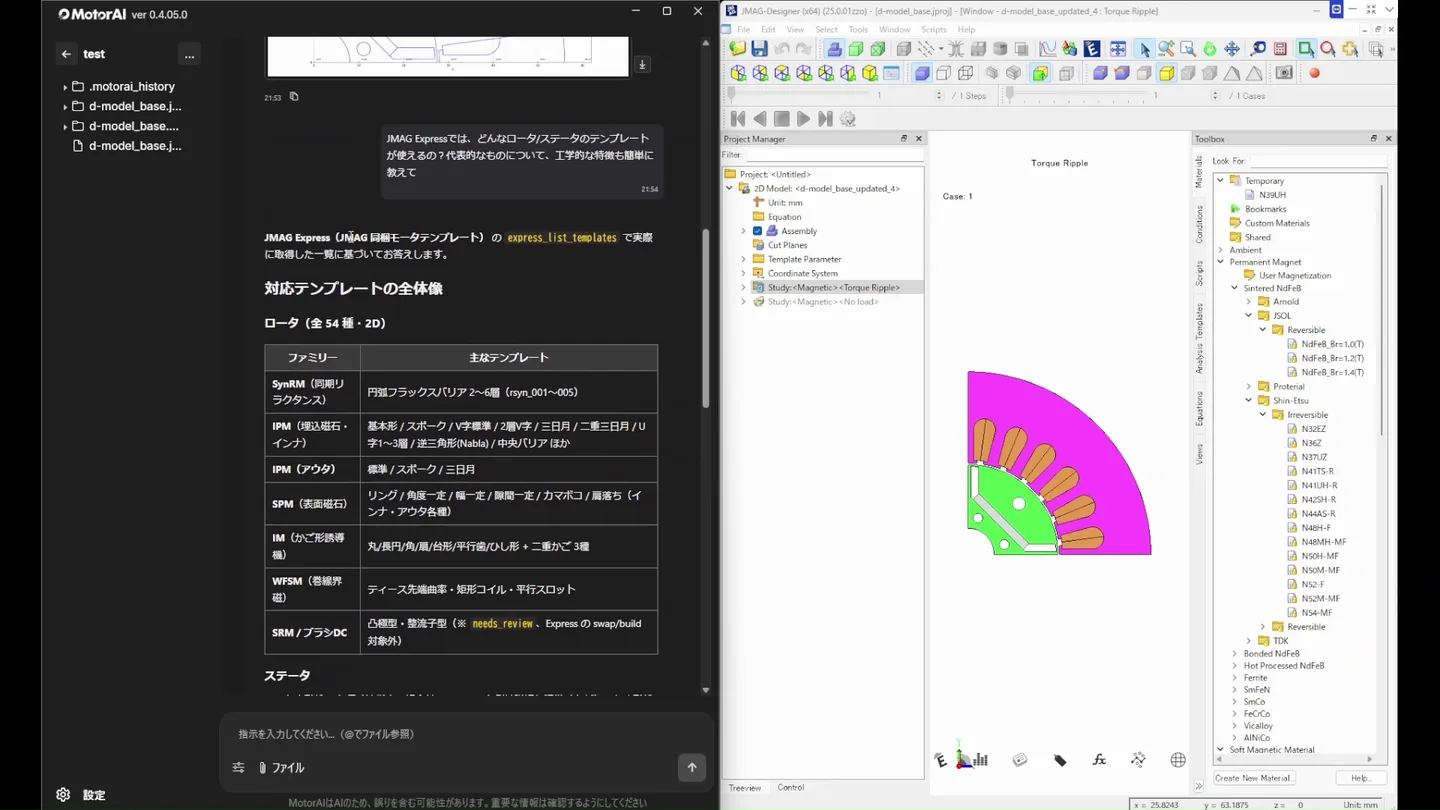
Task: Stop the animation playback square button
Action: point(781,119)
